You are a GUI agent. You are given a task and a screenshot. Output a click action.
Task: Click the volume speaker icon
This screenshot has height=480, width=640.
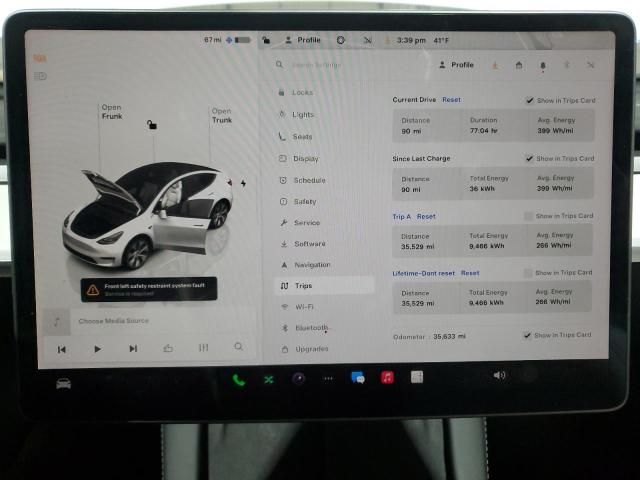(499, 375)
